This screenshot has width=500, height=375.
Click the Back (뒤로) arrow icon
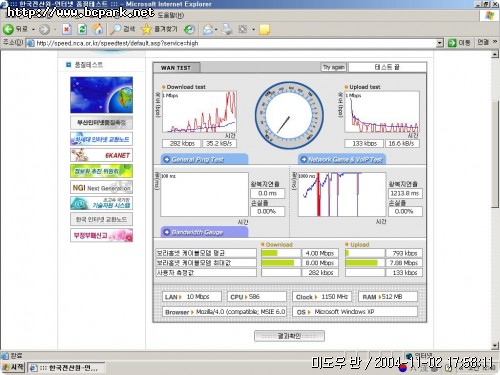pyautogui.click(x=8, y=29)
